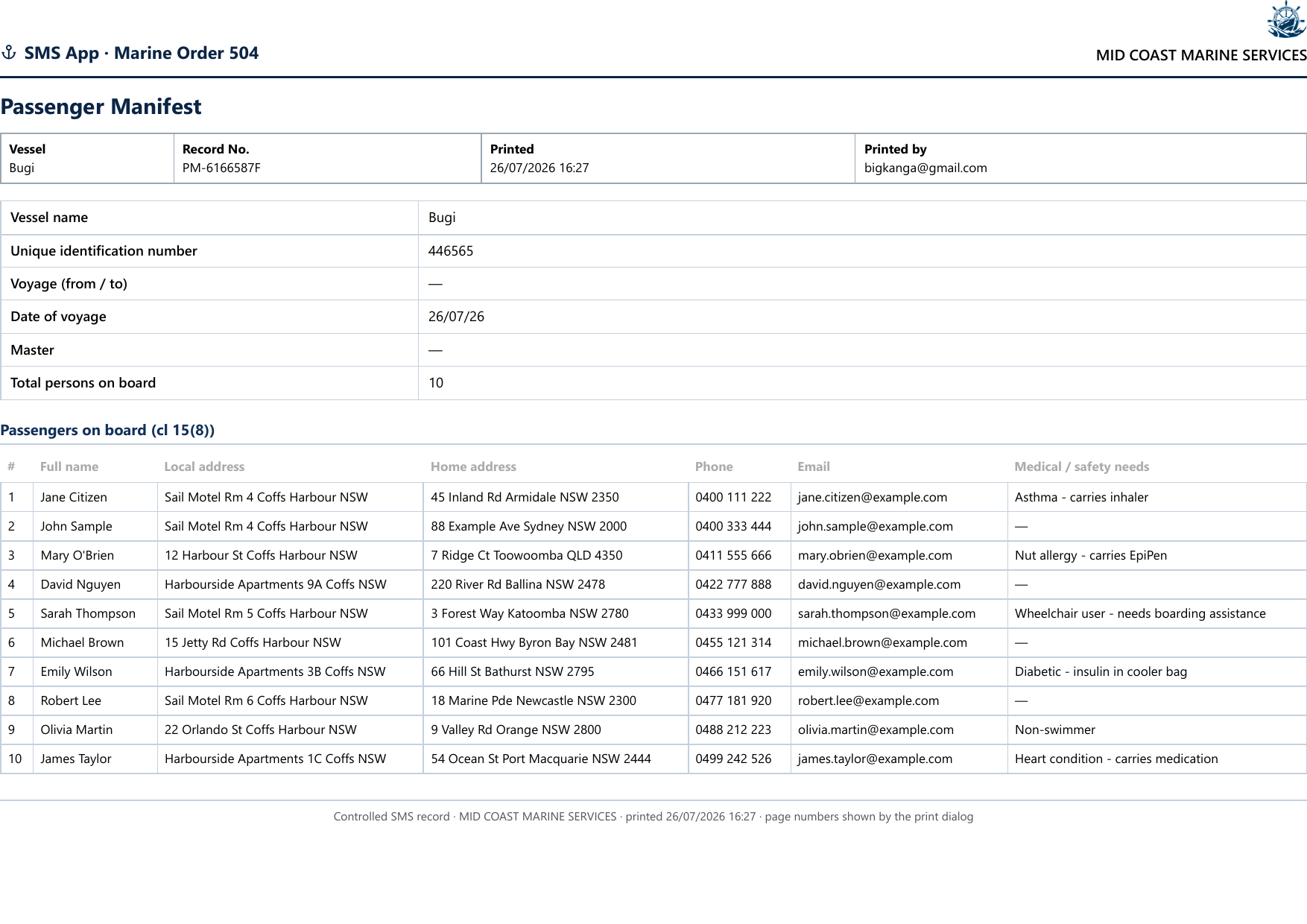Select Emily Wilson's diabetic note cell

tap(1156, 671)
